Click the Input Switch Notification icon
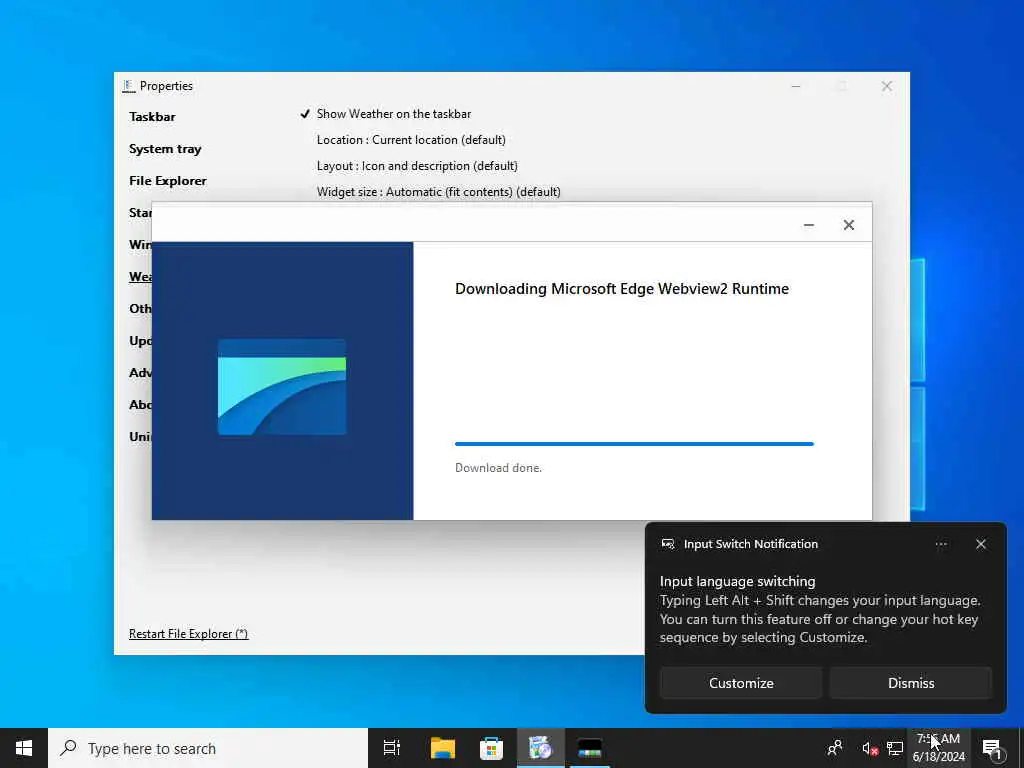This screenshot has height=768, width=1024. (x=667, y=544)
